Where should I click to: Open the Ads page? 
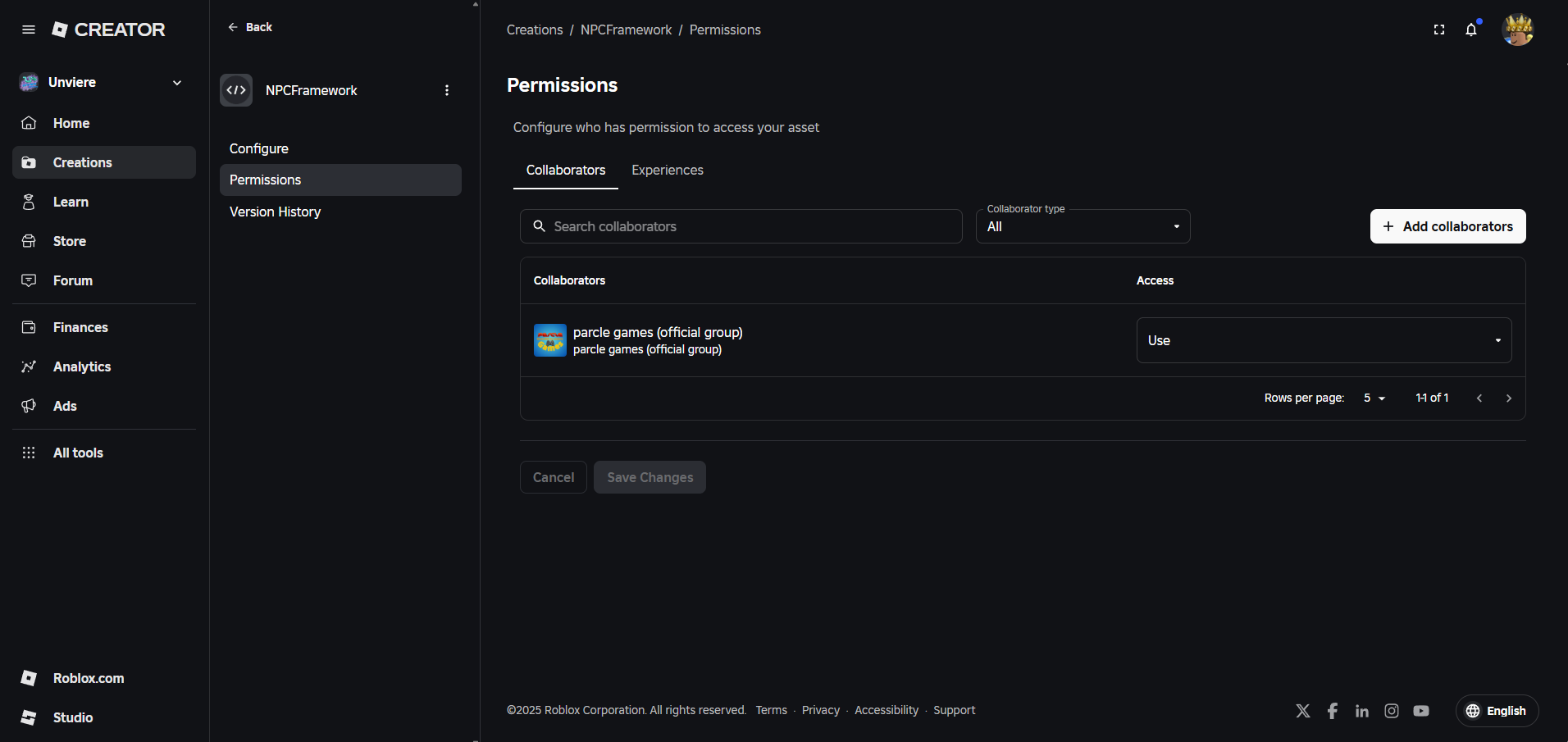tap(104, 406)
